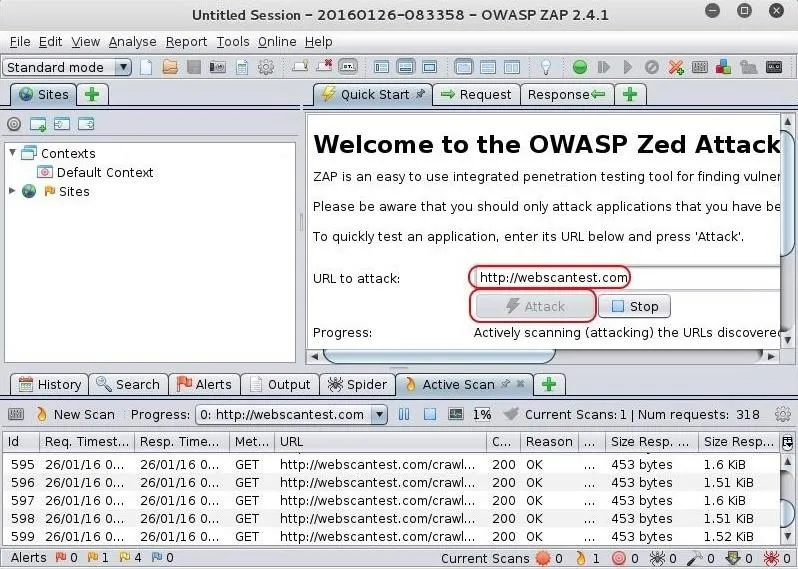Open the File menu
Image resolution: width=798 pixels, height=569 pixels.
[20, 42]
